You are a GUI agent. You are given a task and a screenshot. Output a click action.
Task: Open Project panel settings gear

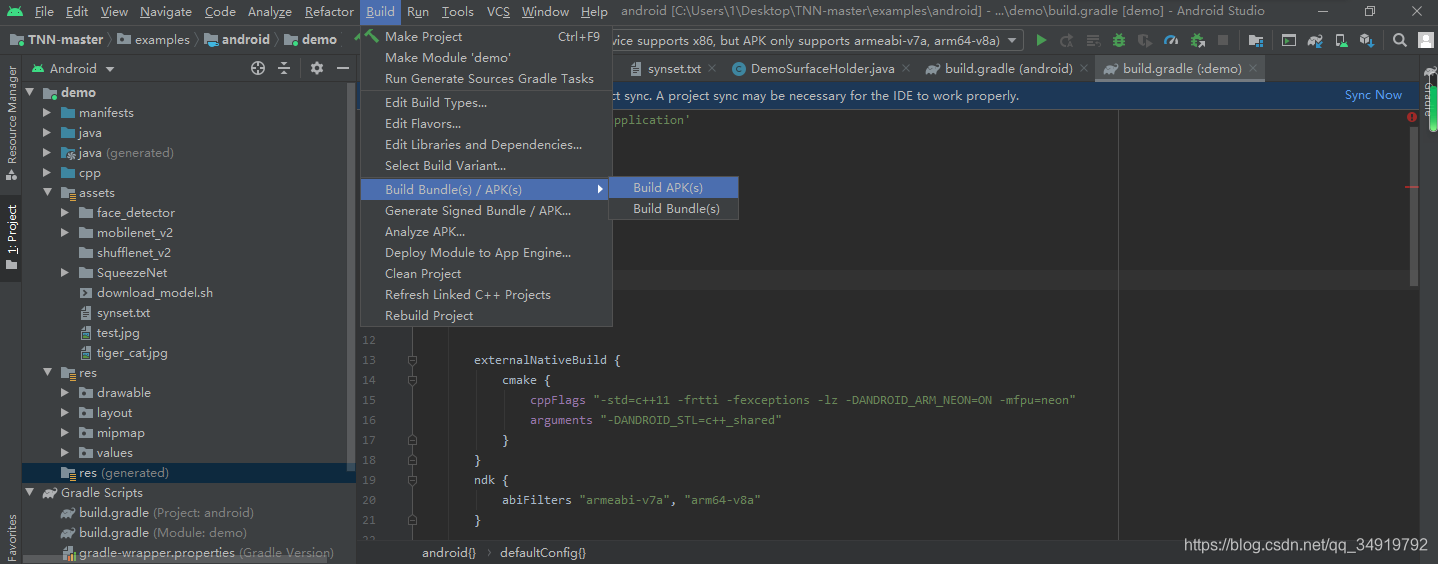click(x=317, y=68)
